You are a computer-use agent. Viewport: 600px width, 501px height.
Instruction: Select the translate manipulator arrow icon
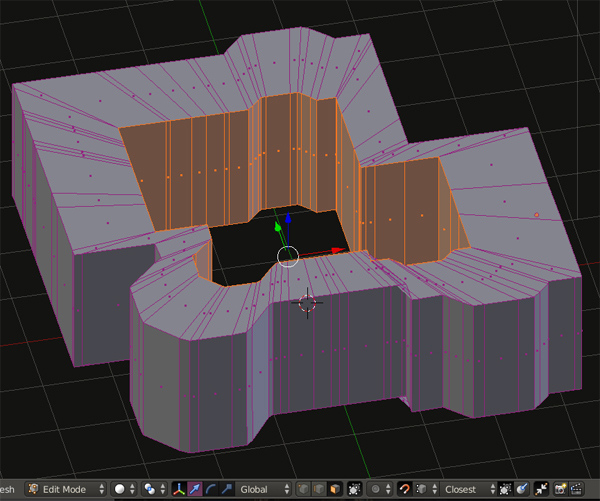[193, 490]
